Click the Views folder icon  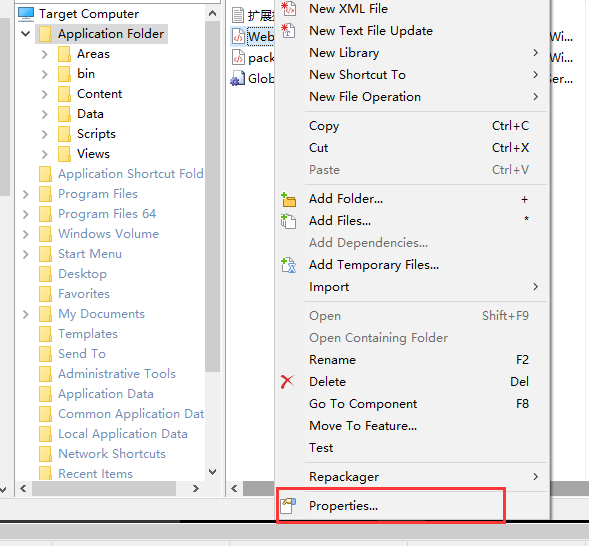tap(65, 154)
